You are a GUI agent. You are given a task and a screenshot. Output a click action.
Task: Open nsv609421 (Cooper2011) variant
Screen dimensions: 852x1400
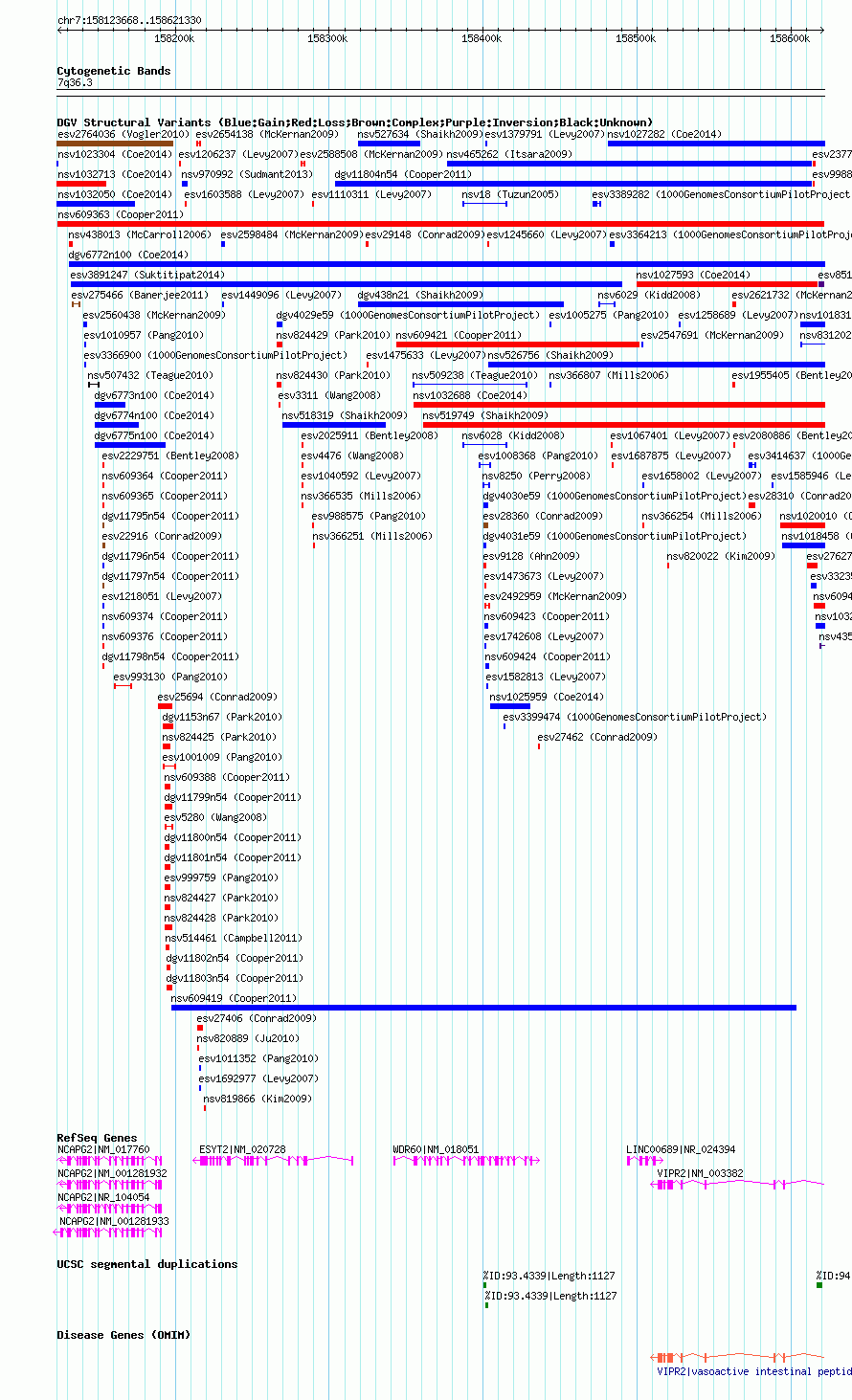tap(459, 335)
